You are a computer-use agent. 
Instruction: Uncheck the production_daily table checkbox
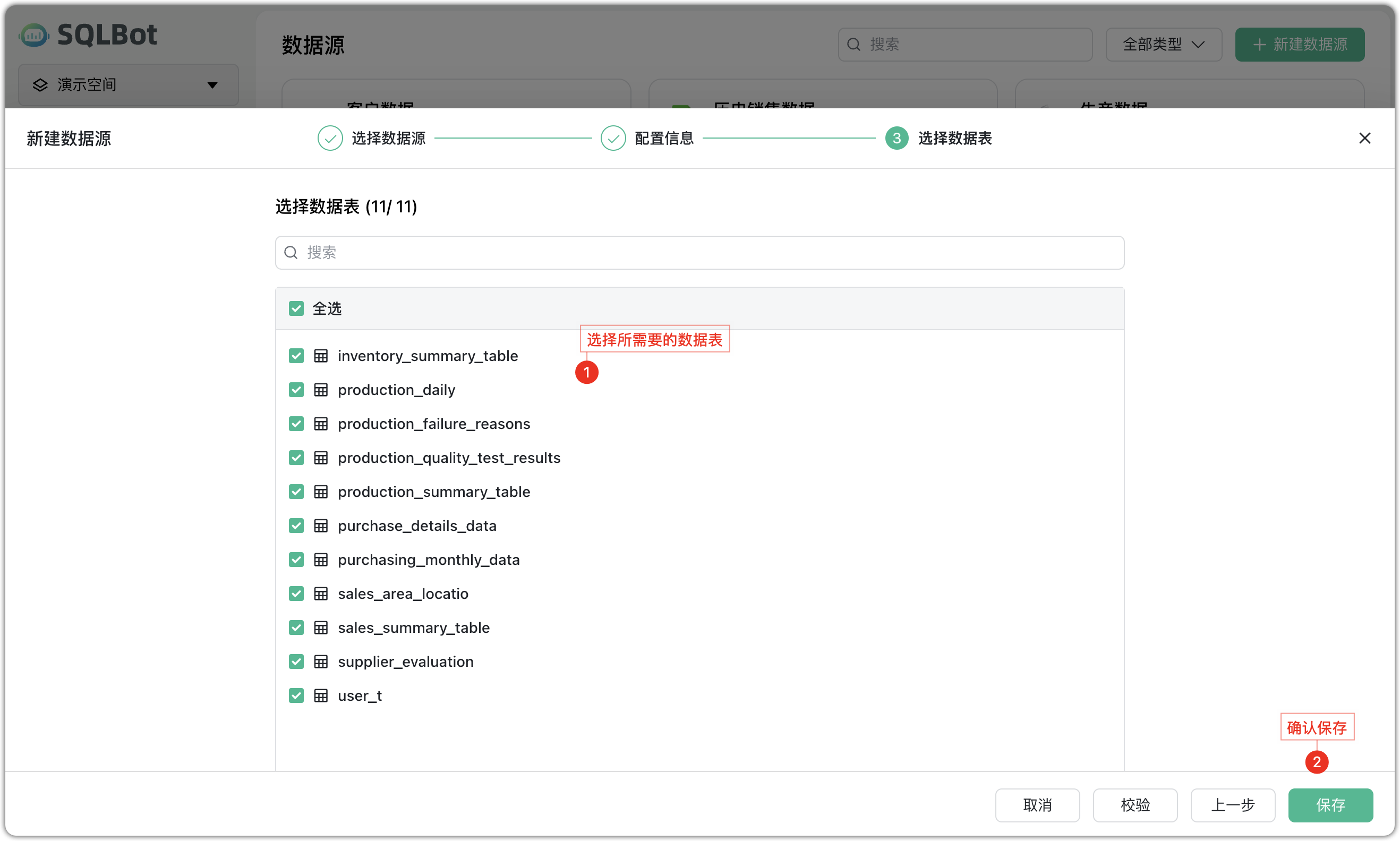pos(296,389)
